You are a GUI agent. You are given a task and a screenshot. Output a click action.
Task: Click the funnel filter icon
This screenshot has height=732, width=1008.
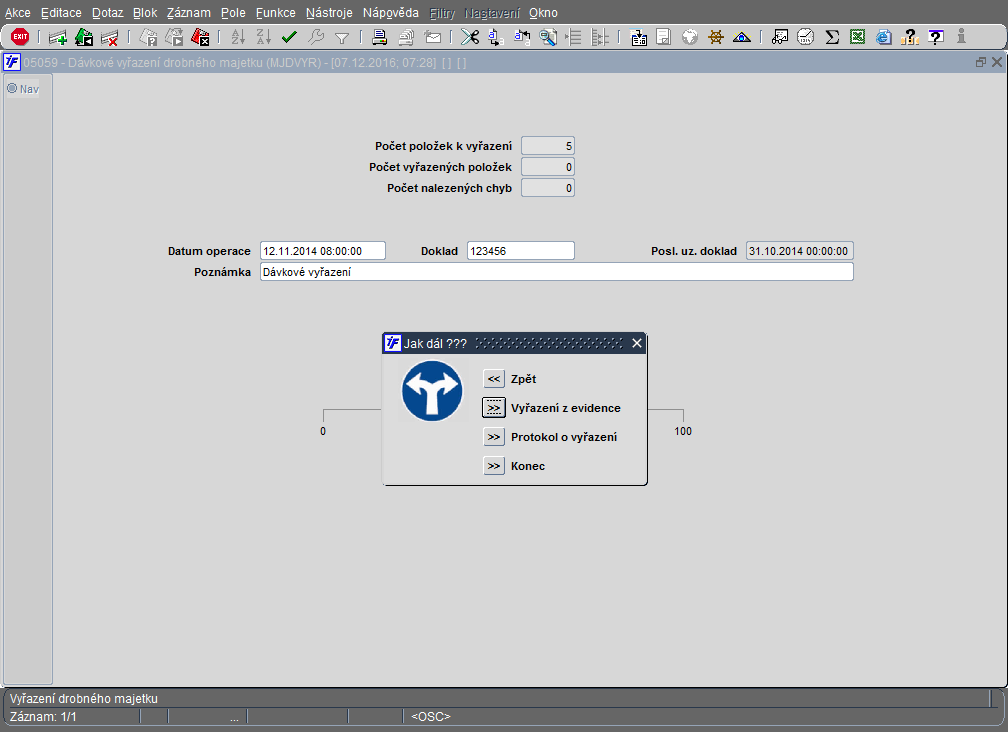[x=342, y=38]
